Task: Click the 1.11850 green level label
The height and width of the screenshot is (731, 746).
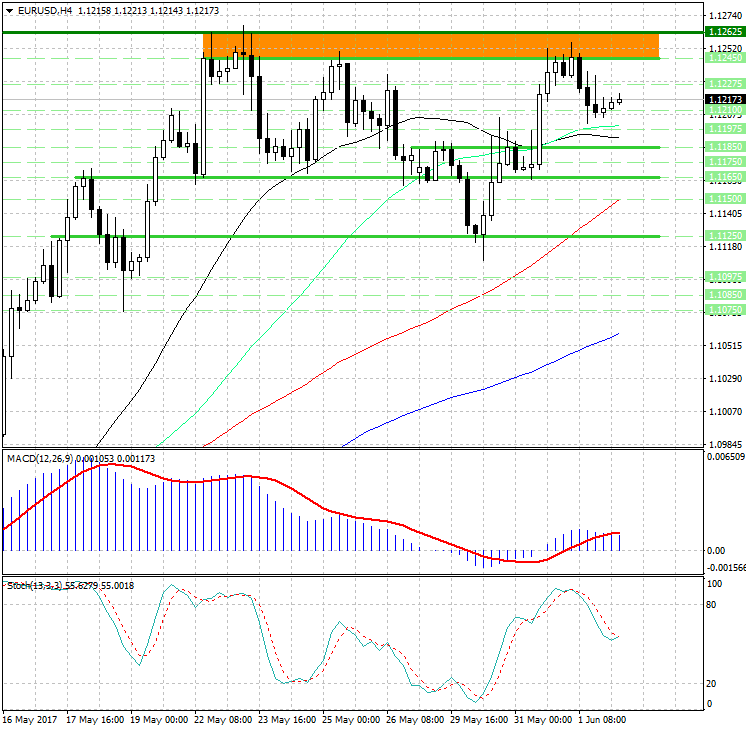Action: click(x=723, y=147)
